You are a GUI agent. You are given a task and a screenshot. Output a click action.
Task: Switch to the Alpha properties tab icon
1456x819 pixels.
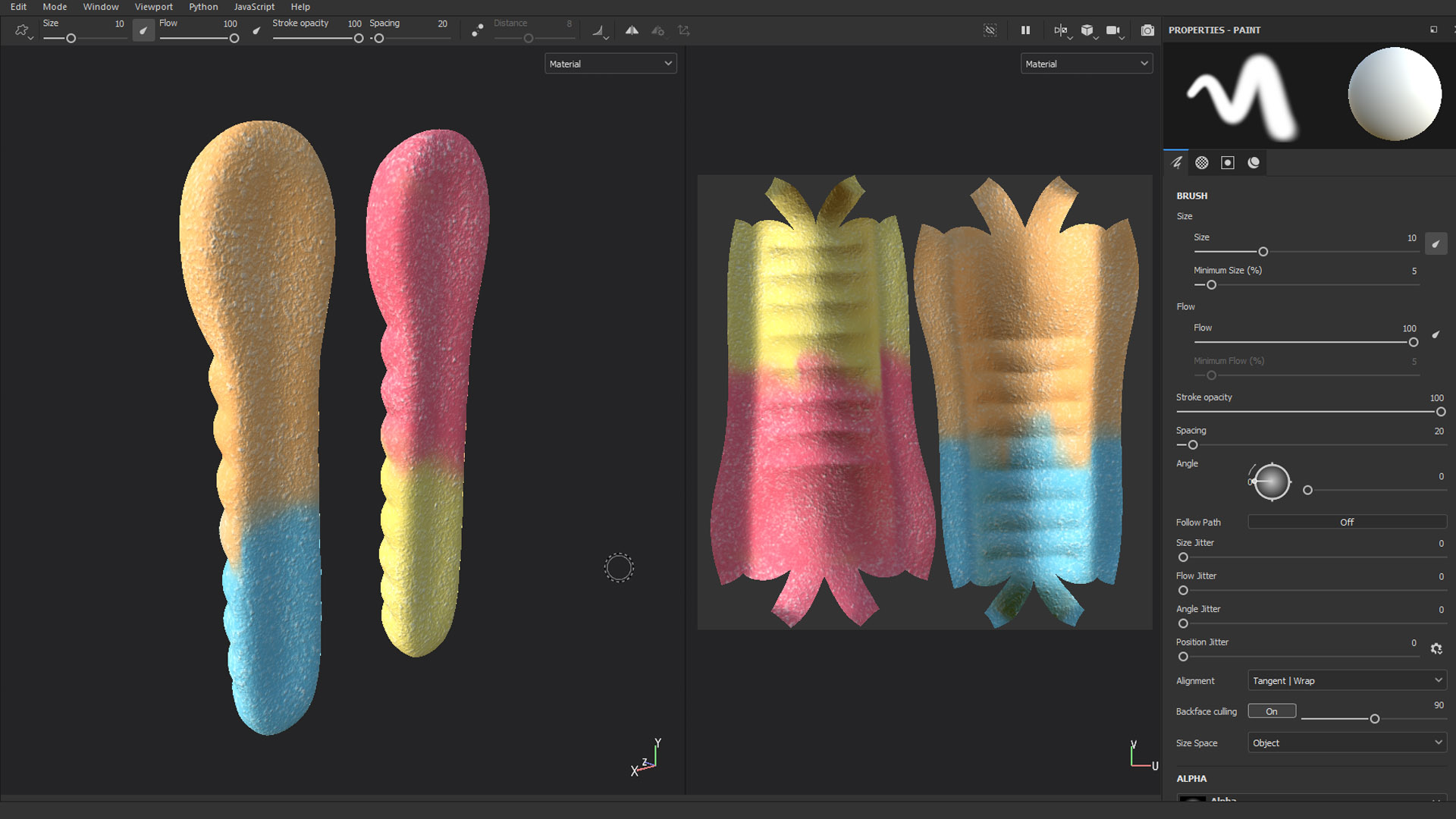1202,162
